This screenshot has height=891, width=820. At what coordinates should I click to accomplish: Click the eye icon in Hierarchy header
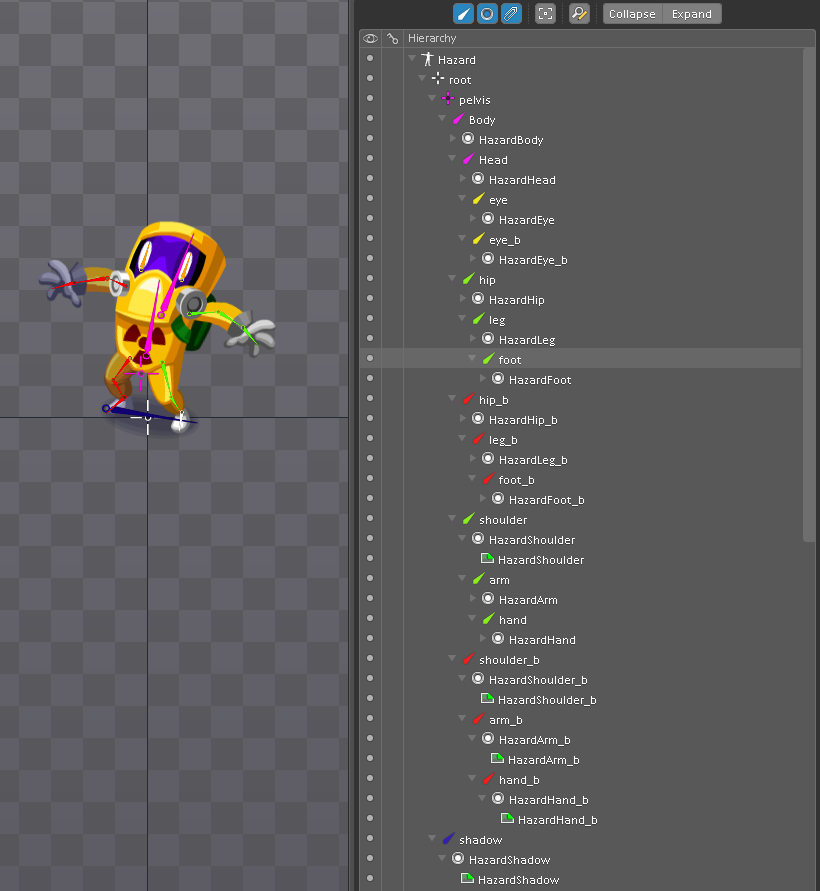tap(370, 38)
